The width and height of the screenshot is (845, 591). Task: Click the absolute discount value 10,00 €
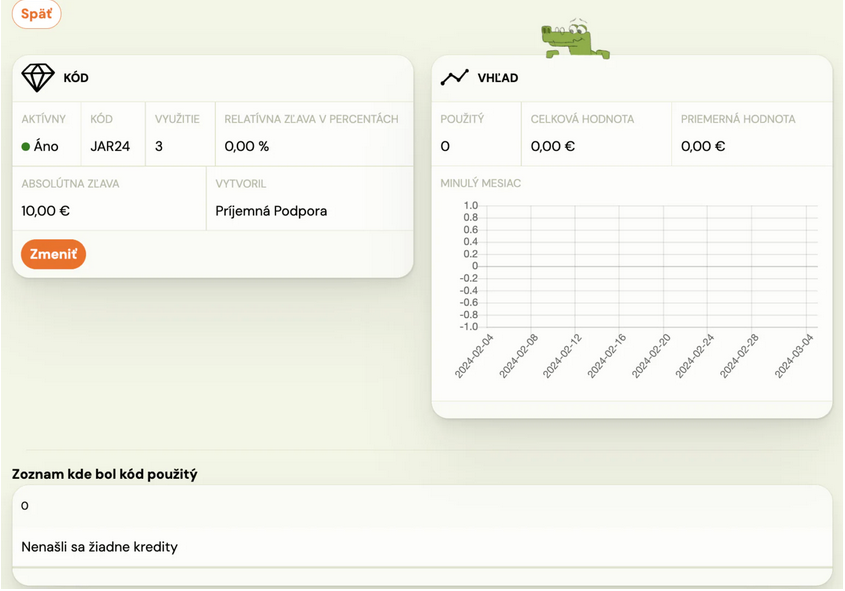click(x=45, y=211)
